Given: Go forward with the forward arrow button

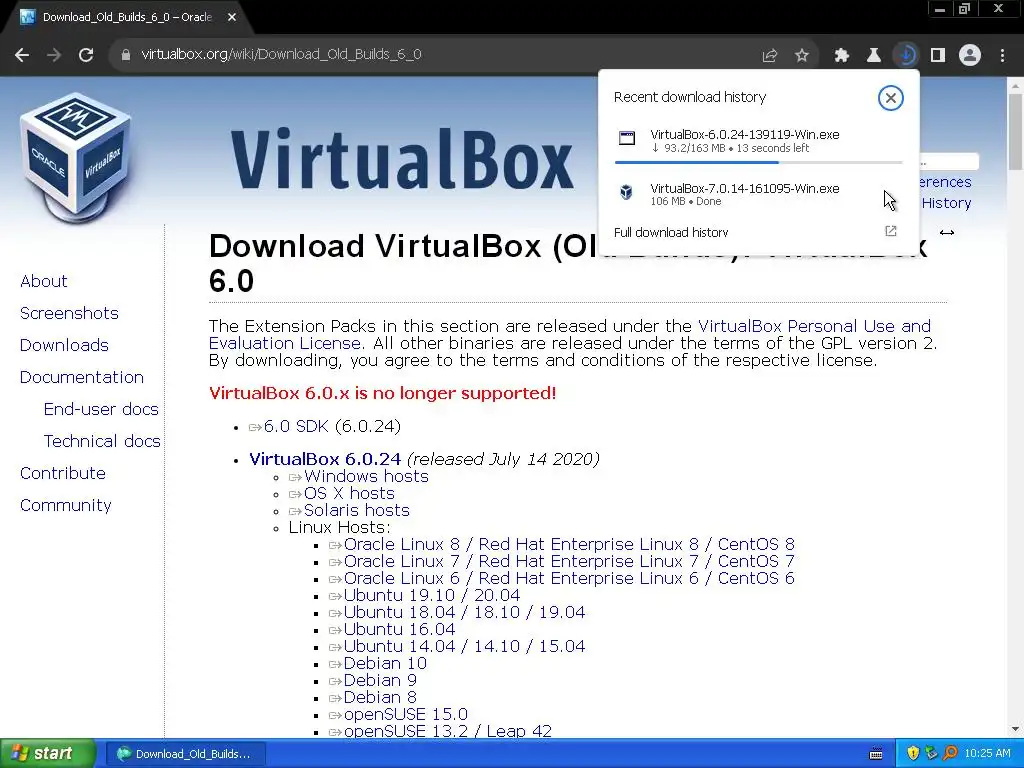Looking at the screenshot, I should [x=54, y=55].
